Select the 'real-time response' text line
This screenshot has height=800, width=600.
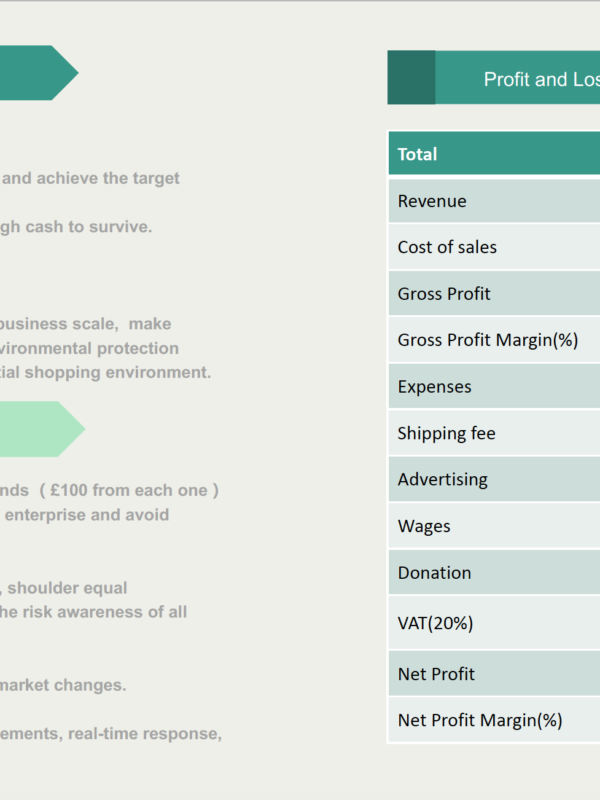(x=111, y=734)
